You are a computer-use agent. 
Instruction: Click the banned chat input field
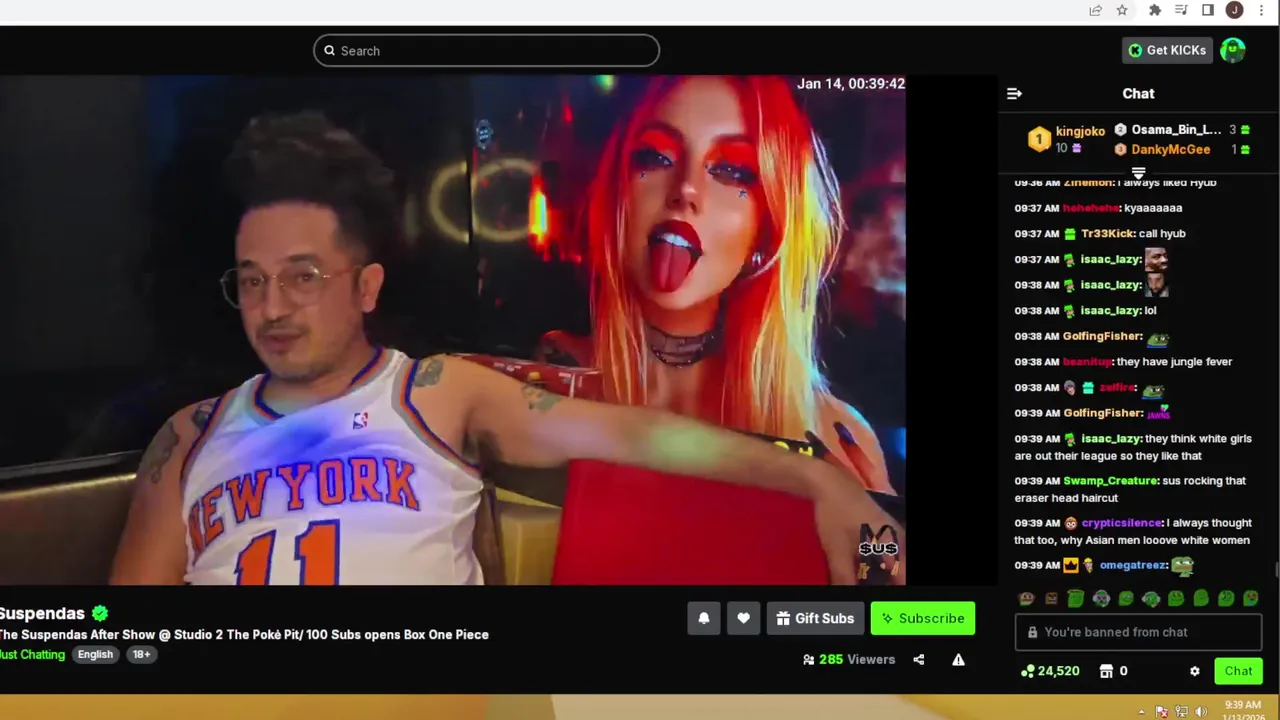pyautogui.click(x=1138, y=632)
